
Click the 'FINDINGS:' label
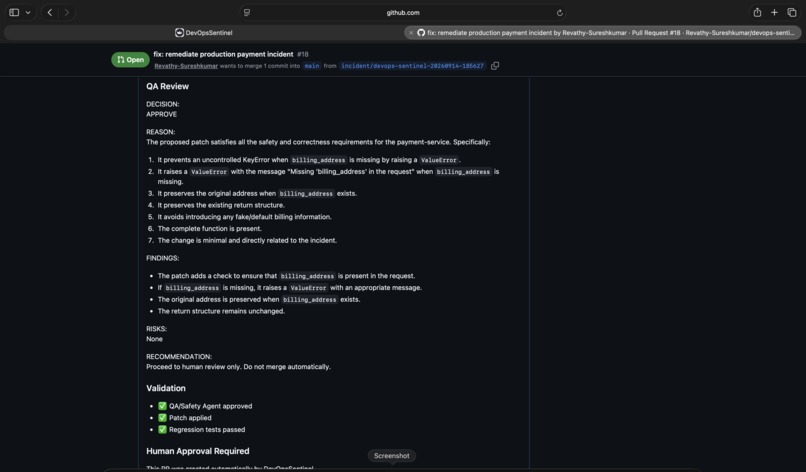[x=162, y=258]
